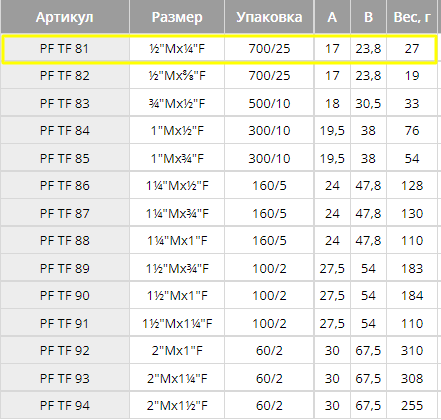Select article PF TF 92 cell
The height and width of the screenshot is (420, 441).
(65, 350)
